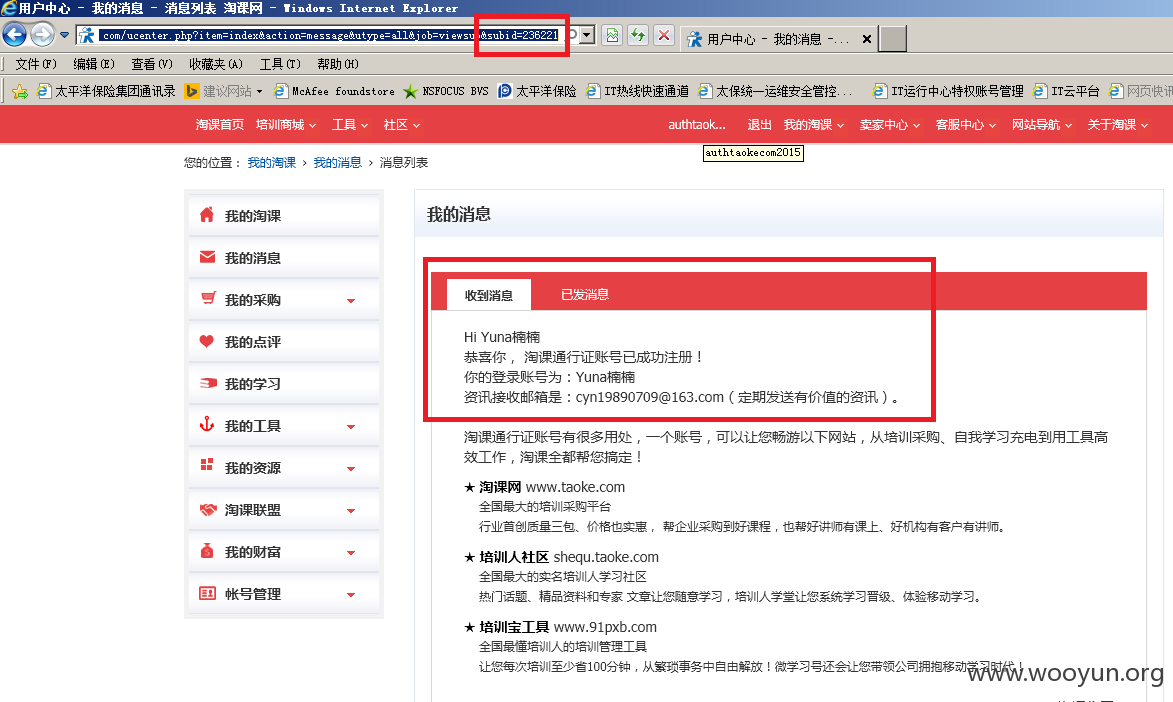
Task: Click the 我的学习 book icon
Action: tap(208, 383)
